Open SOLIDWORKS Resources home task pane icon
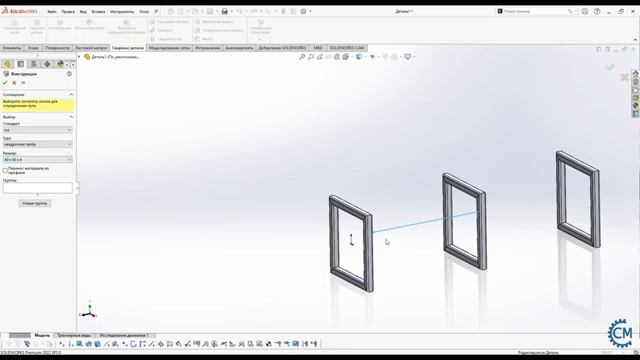This screenshot has height=360, width=640. pos(636,74)
